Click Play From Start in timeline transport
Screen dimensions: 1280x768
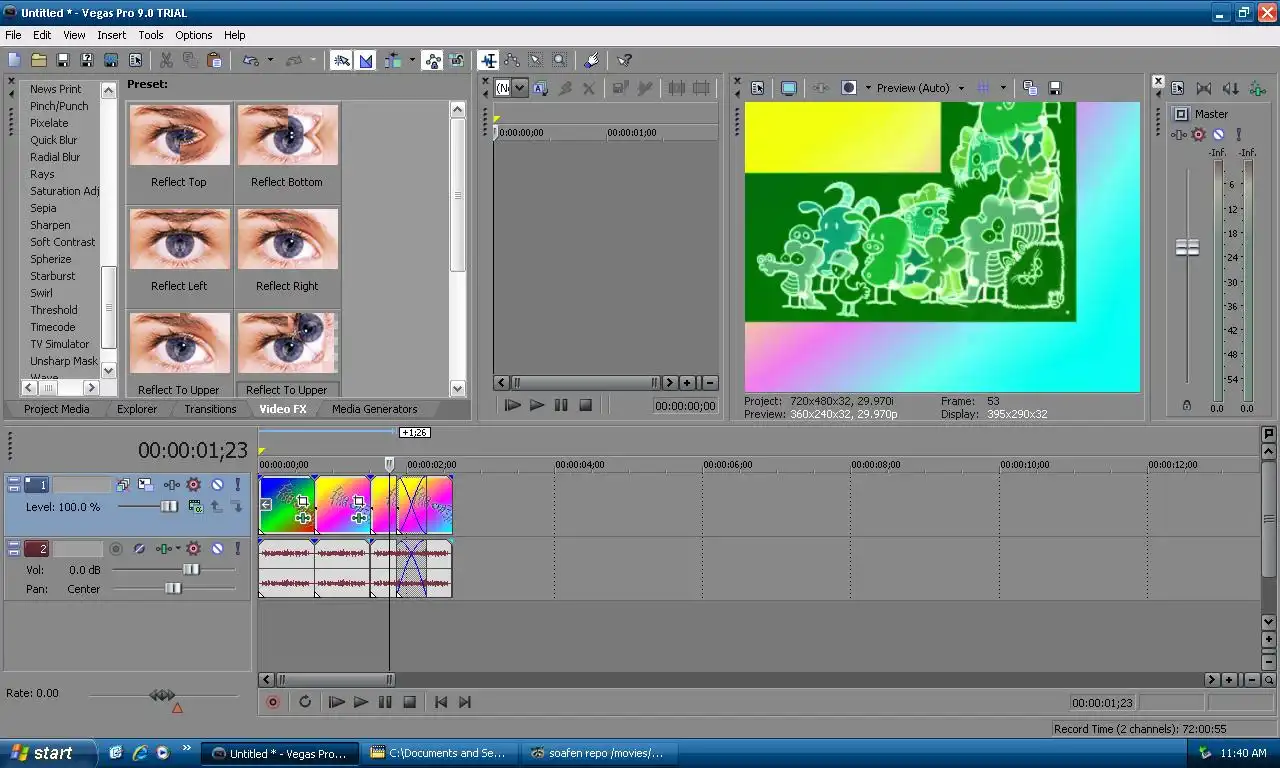337,702
